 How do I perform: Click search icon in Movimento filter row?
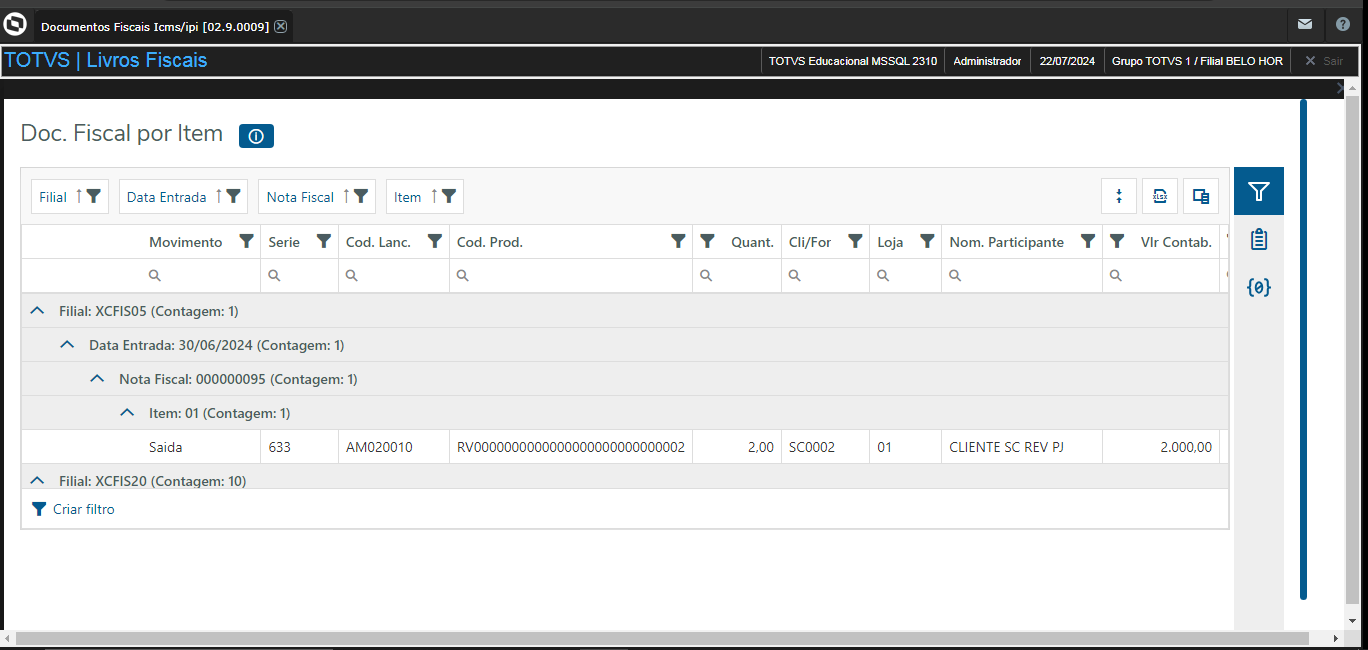155,275
